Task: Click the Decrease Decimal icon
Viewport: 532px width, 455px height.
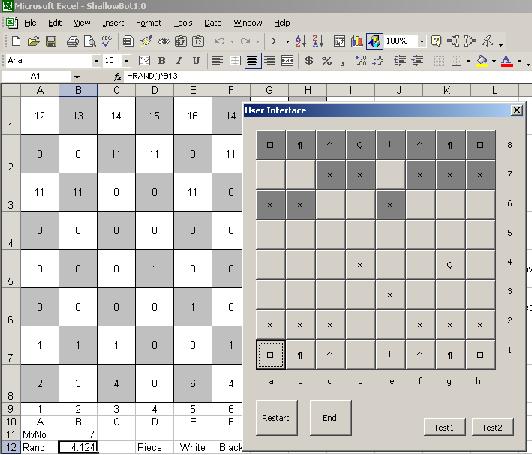Action: [x=378, y=61]
